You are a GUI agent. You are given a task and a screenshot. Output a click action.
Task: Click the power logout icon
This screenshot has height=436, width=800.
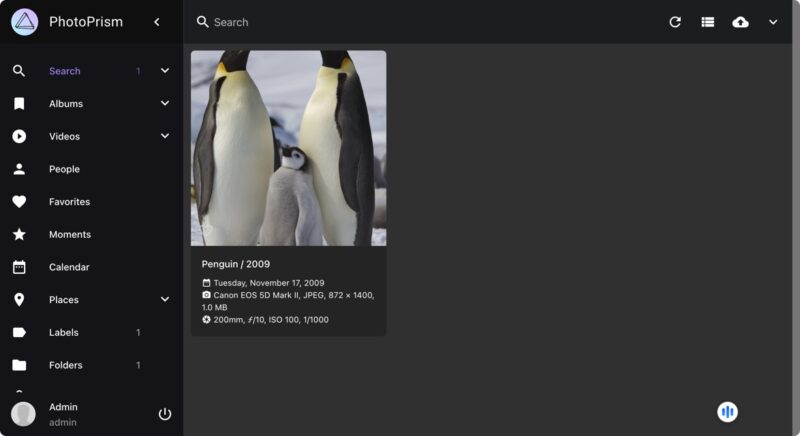(x=165, y=414)
